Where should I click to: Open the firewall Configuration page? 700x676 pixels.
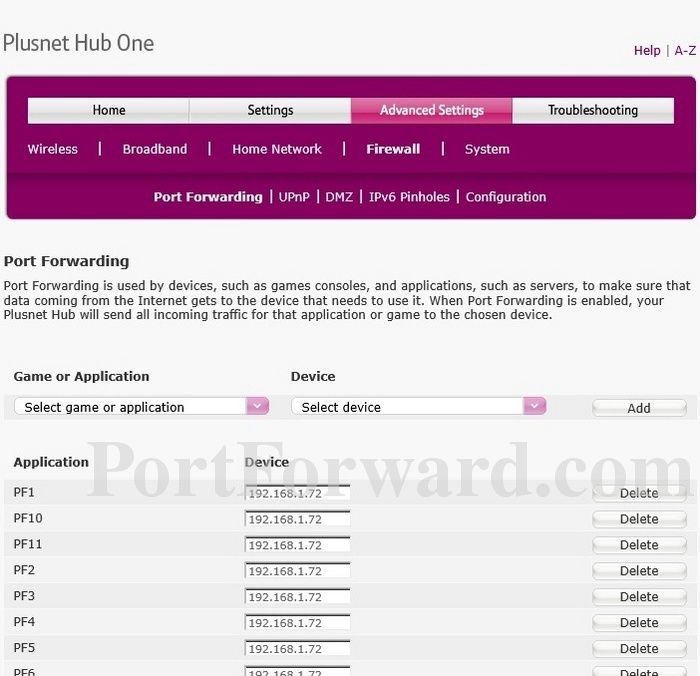506,197
